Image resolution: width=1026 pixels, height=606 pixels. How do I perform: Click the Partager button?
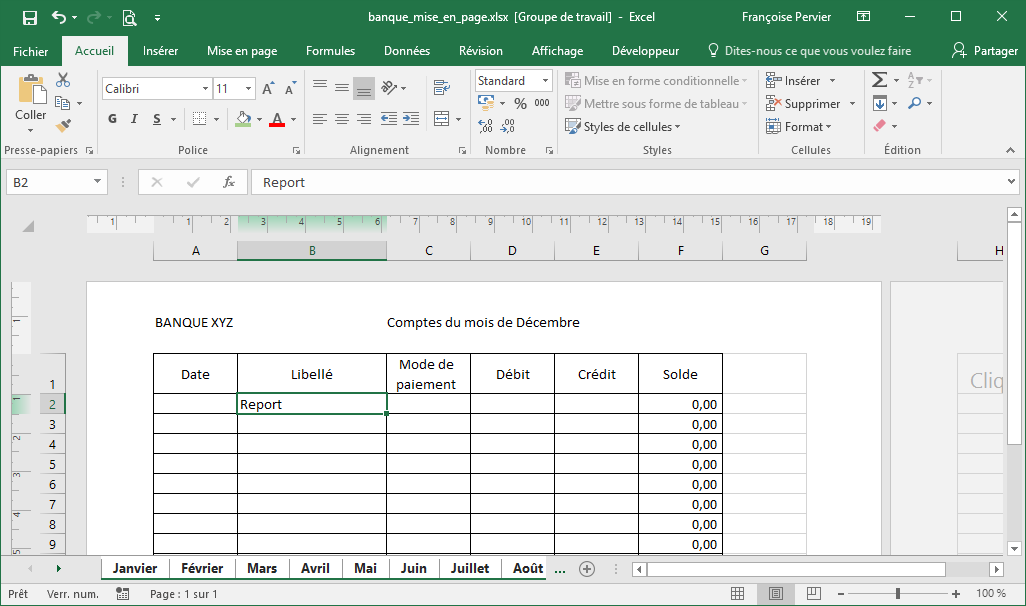986,51
